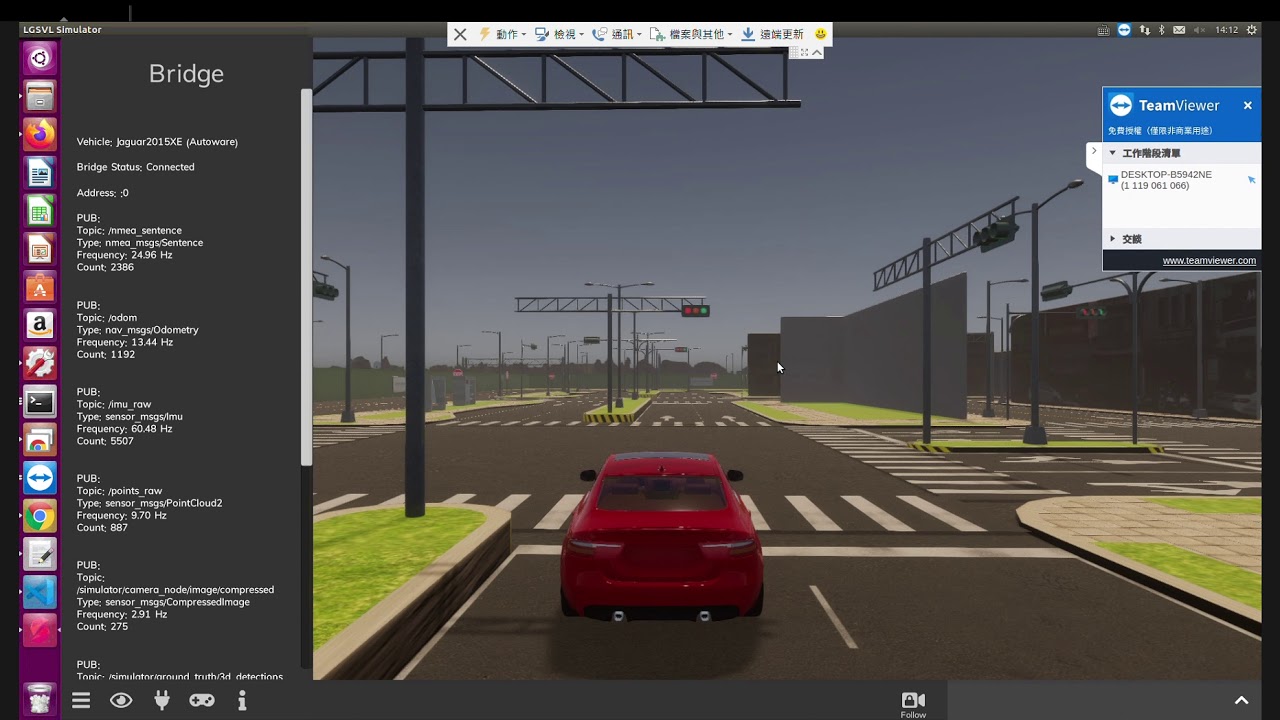Open the gamepad controls icon
This screenshot has width=1280, height=720.
pos(202,701)
